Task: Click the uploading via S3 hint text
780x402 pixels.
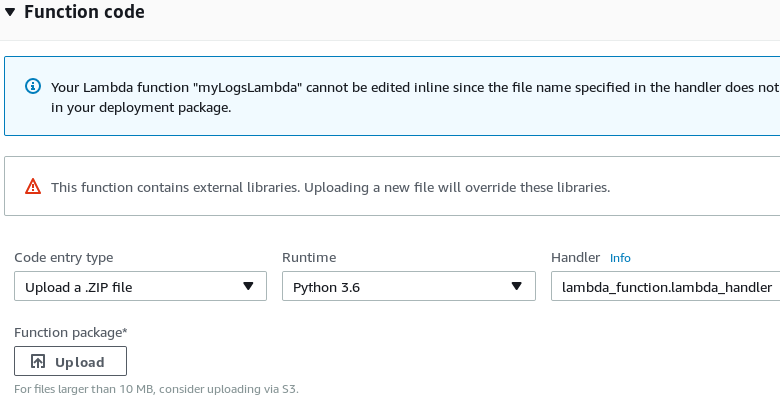Action: pyautogui.click(x=156, y=389)
